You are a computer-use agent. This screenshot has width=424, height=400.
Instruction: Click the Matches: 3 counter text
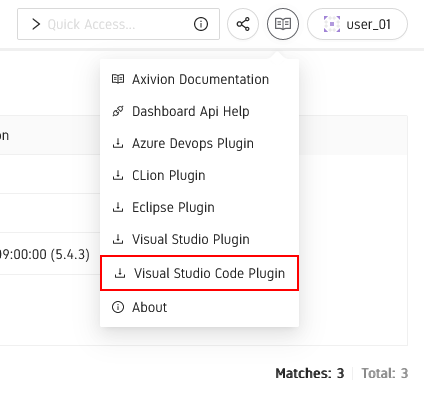(310, 373)
